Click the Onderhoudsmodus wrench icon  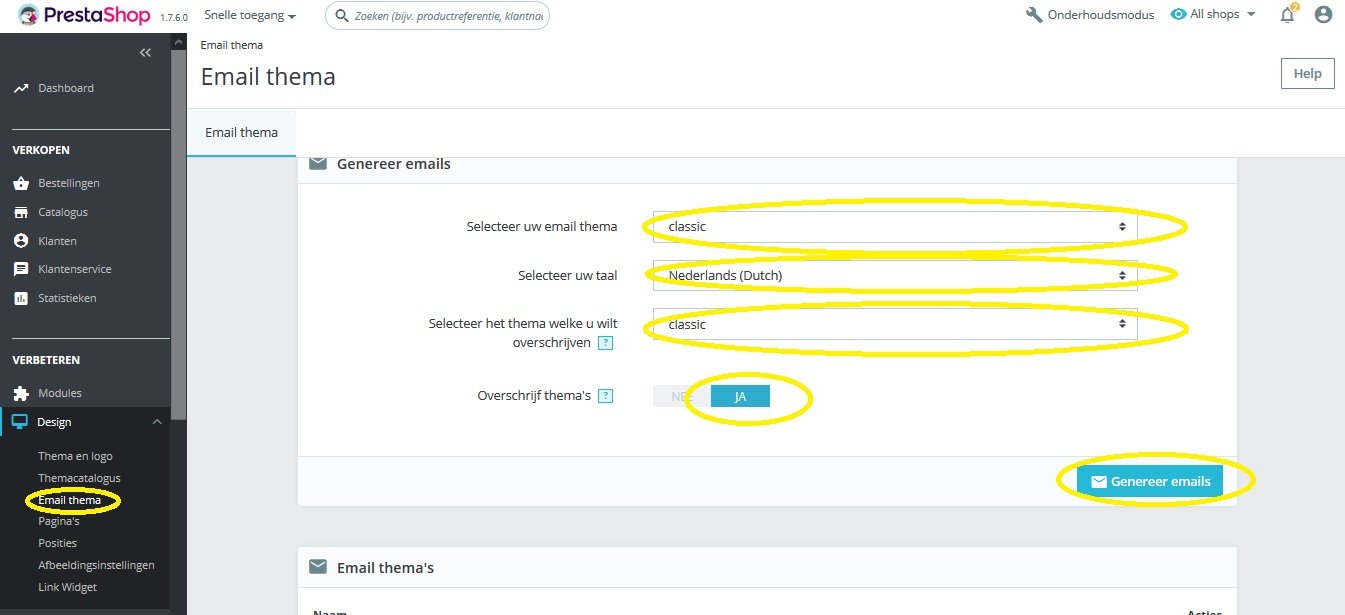(x=1034, y=15)
